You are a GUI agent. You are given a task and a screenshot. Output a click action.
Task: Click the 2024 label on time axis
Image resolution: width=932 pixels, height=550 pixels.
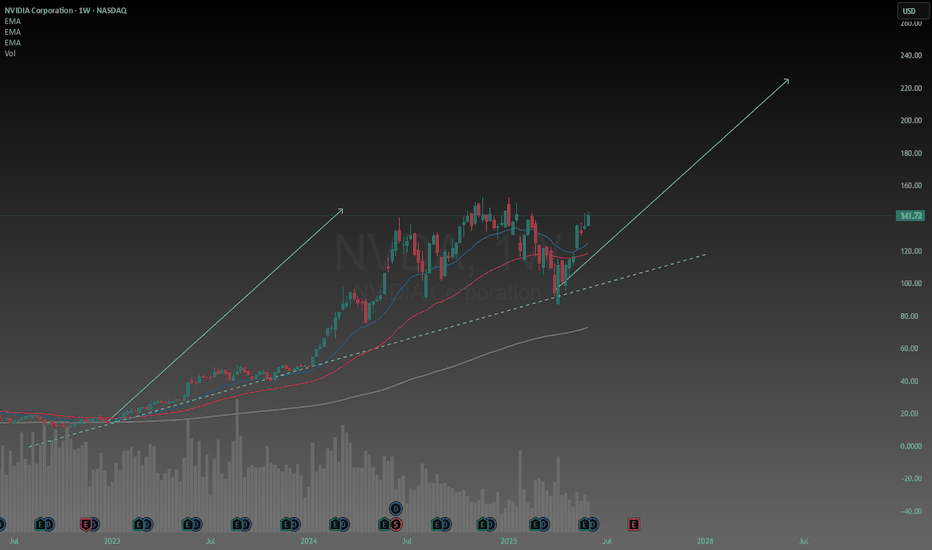pos(308,541)
